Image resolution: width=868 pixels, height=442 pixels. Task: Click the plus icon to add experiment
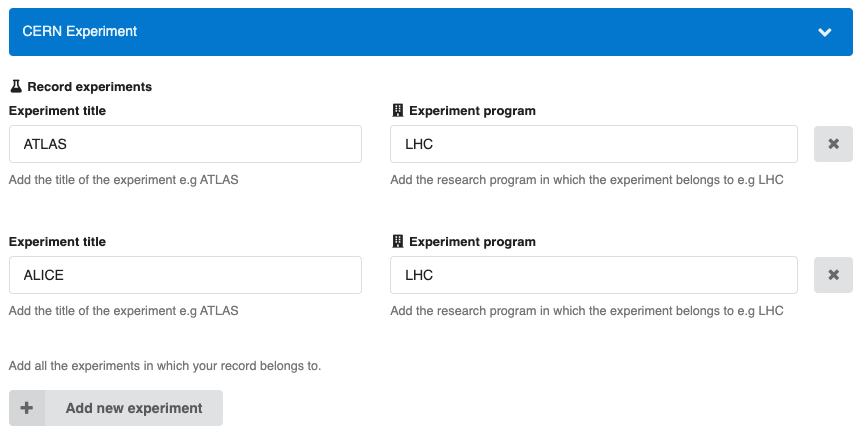click(x=27, y=408)
